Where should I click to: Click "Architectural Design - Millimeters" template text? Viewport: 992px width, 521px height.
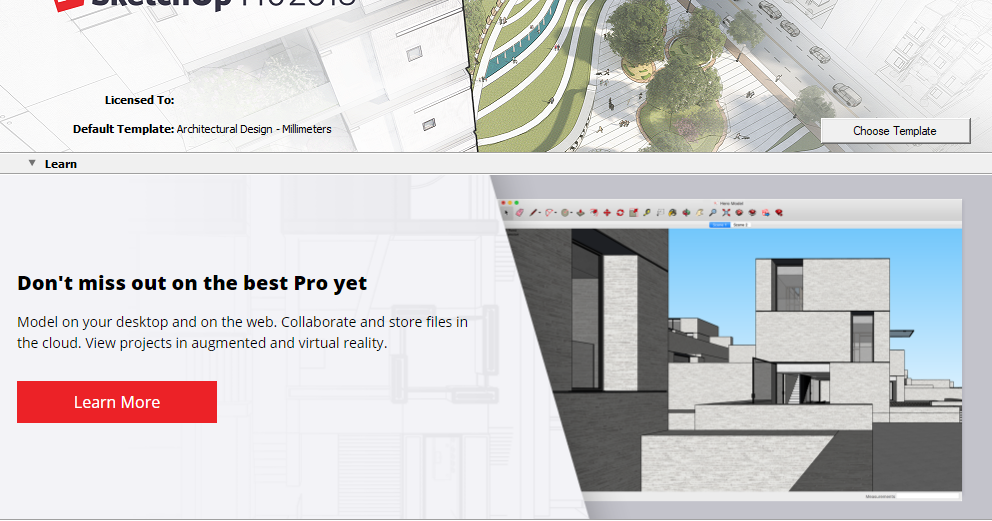point(254,129)
